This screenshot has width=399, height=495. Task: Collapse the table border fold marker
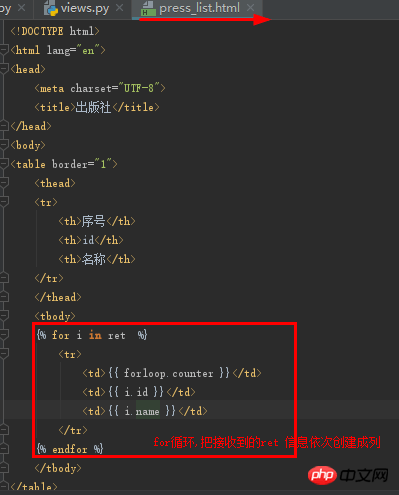(x=4, y=164)
